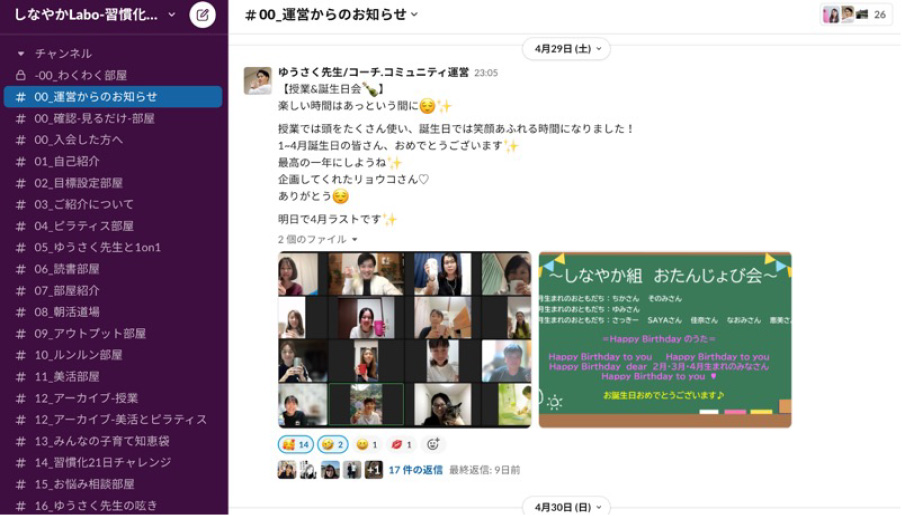Open the おたんじょび会 chalkboard image

pos(665,339)
